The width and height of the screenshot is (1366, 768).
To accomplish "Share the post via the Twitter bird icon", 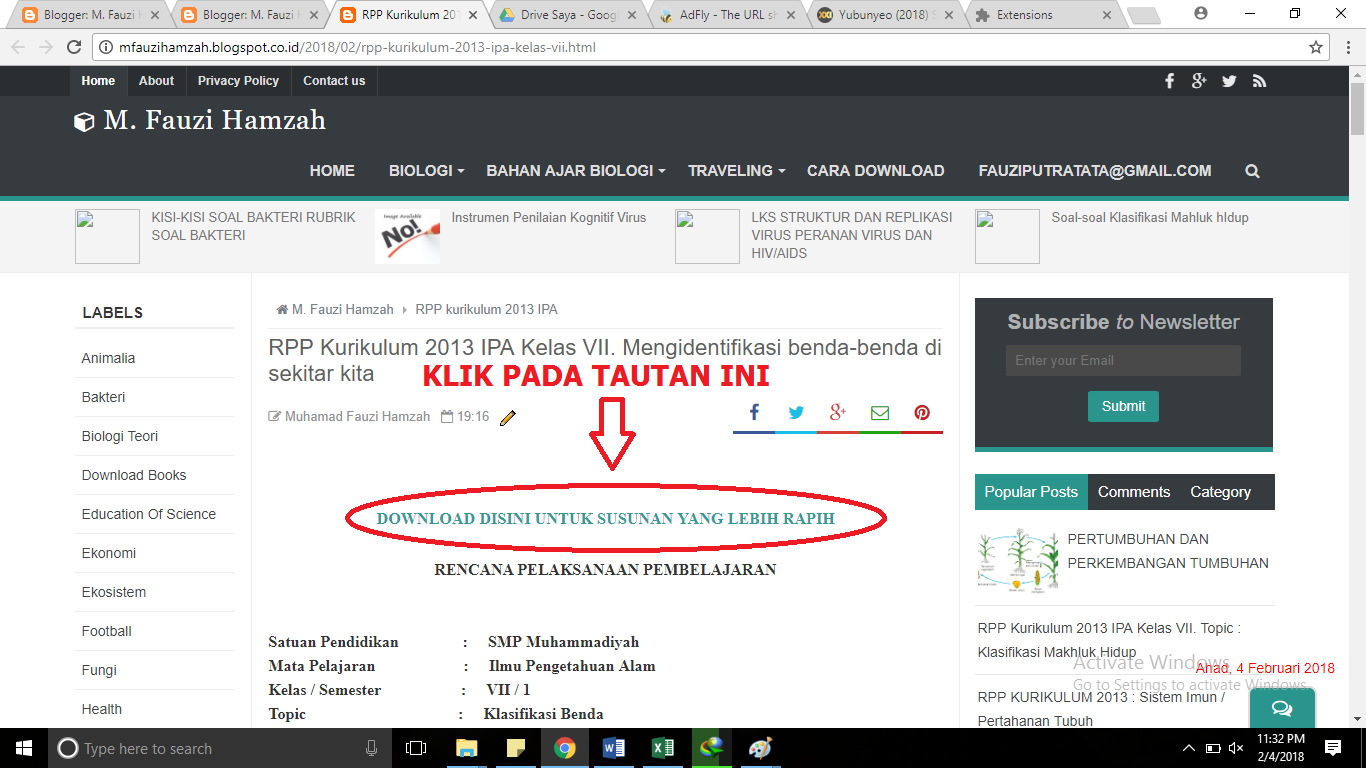I will coord(795,412).
